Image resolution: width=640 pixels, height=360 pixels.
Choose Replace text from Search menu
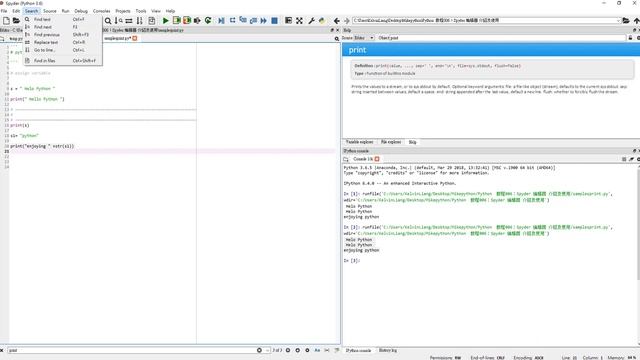(62, 42)
